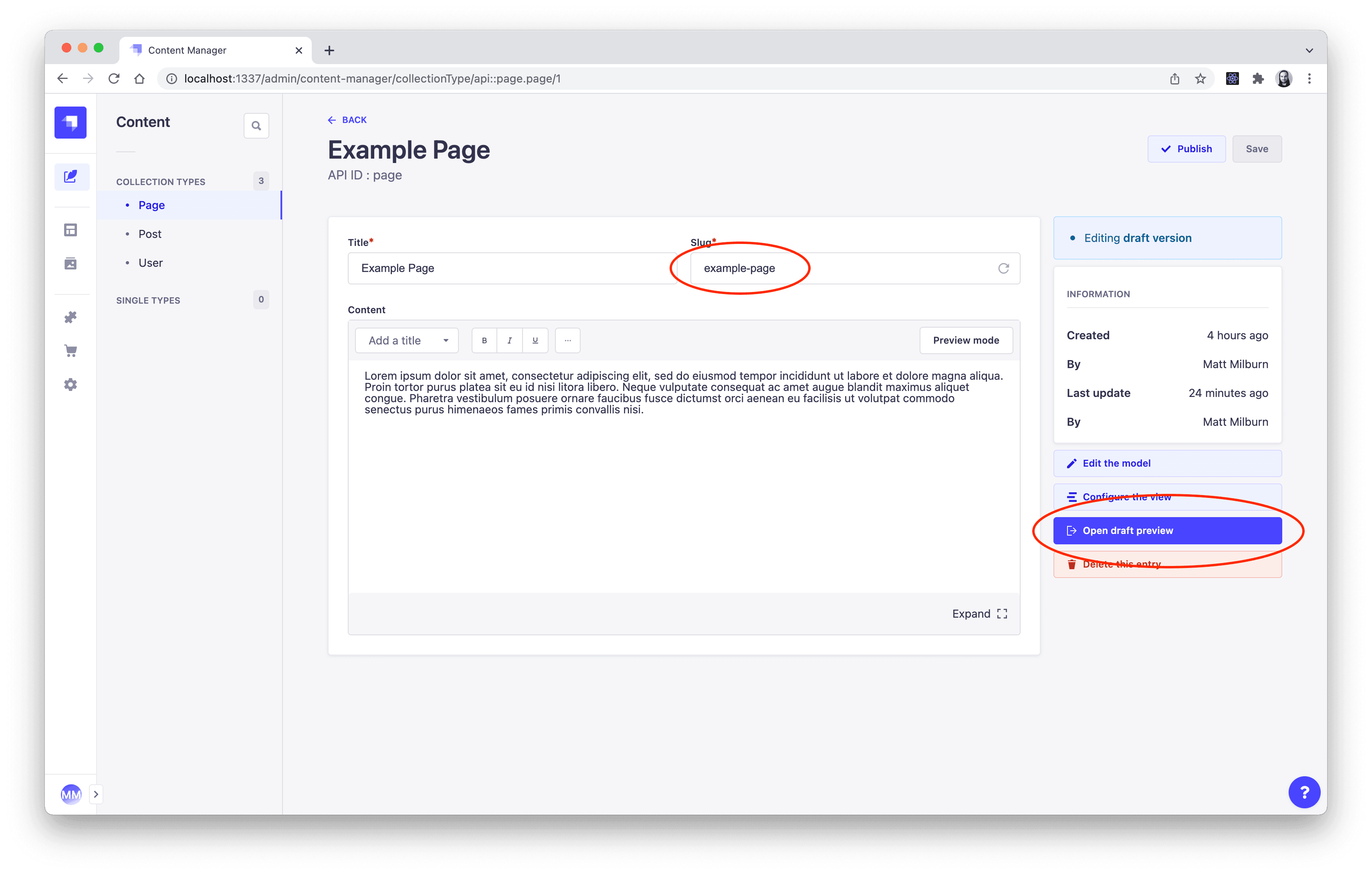Viewport: 1372px width, 874px height.
Task: Expand the content editor full screen
Action: click(x=985, y=613)
